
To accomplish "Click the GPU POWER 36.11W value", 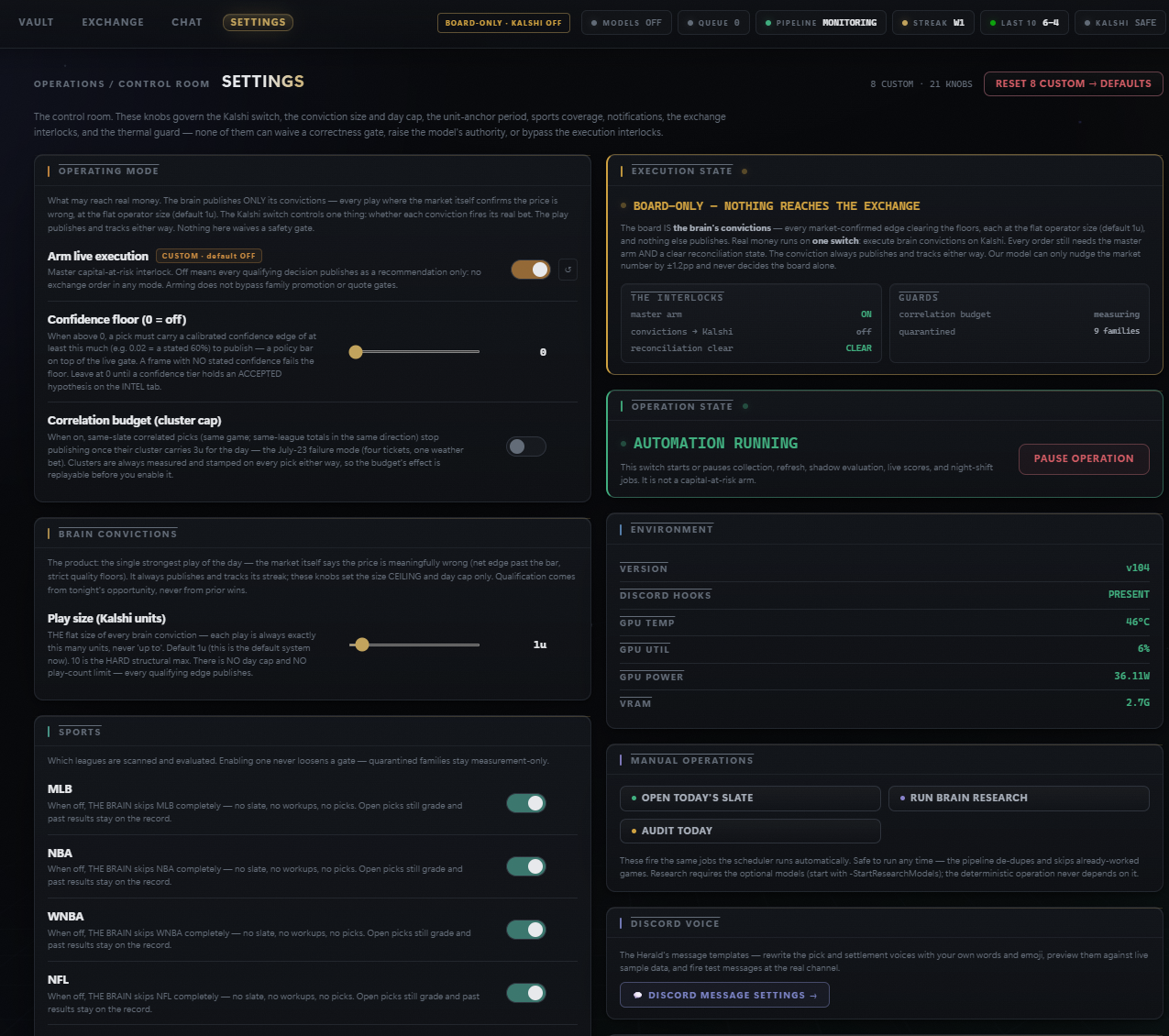I will [1132, 677].
